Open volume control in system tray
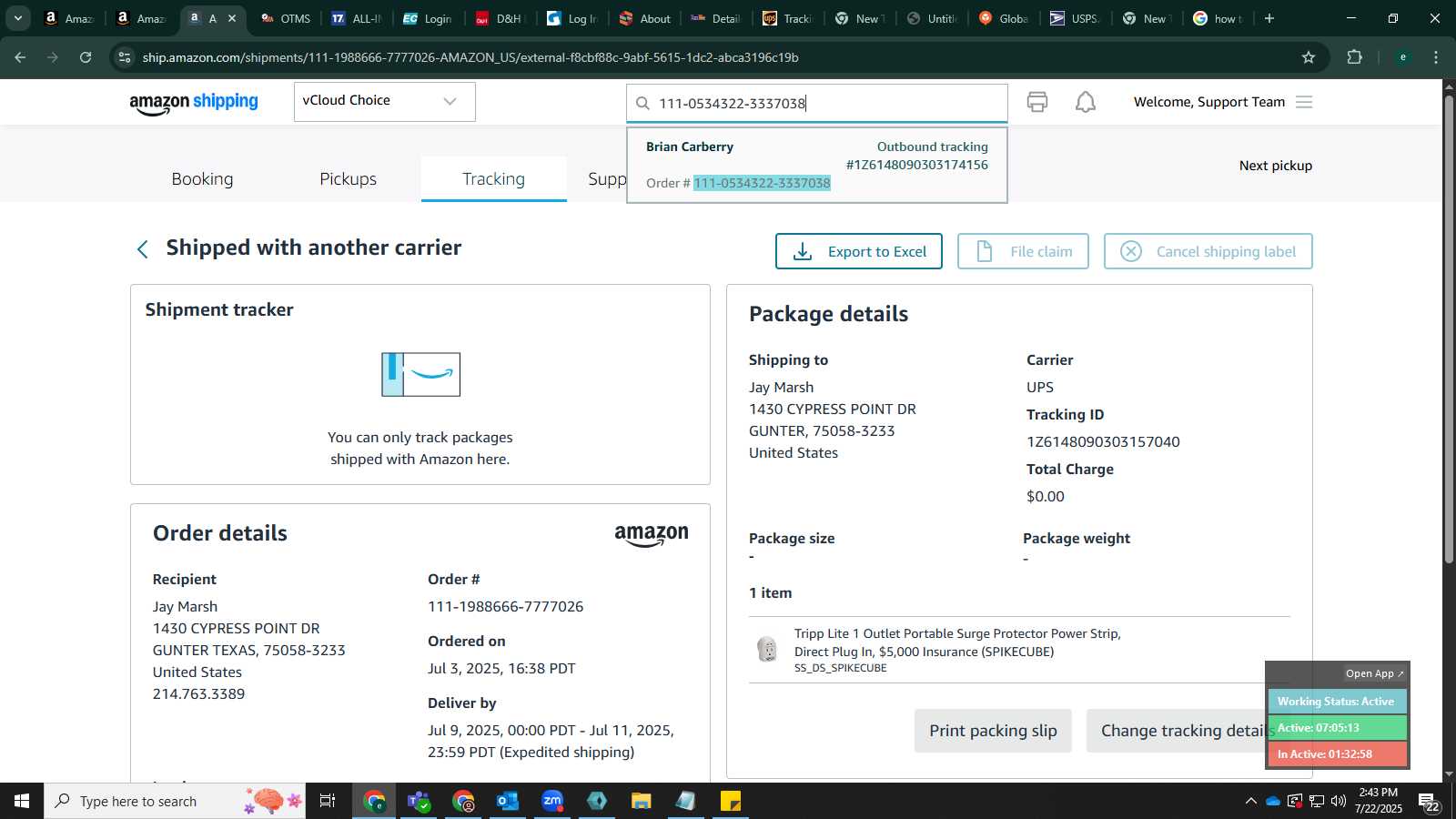Screen dimensions: 1456x819 (x=1338, y=801)
